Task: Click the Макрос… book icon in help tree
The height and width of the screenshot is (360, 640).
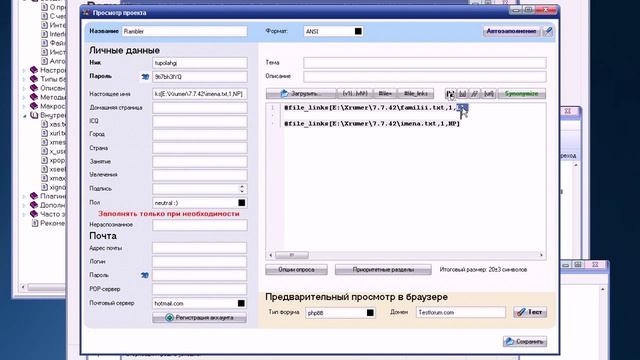Action: click(34, 106)
